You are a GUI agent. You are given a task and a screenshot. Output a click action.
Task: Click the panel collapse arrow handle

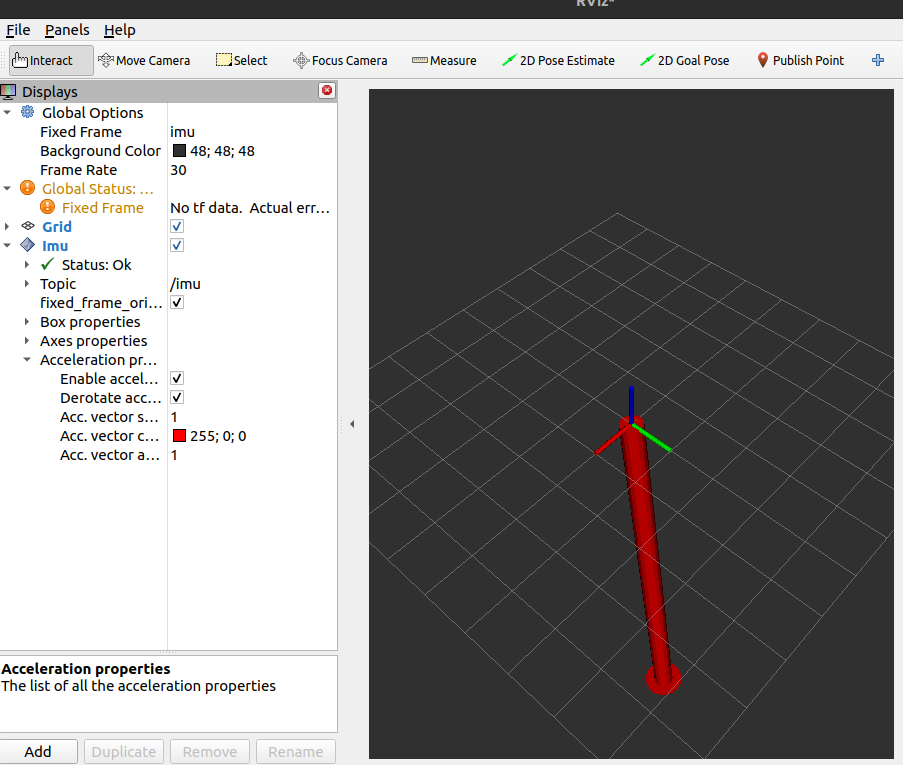point(352,424)
